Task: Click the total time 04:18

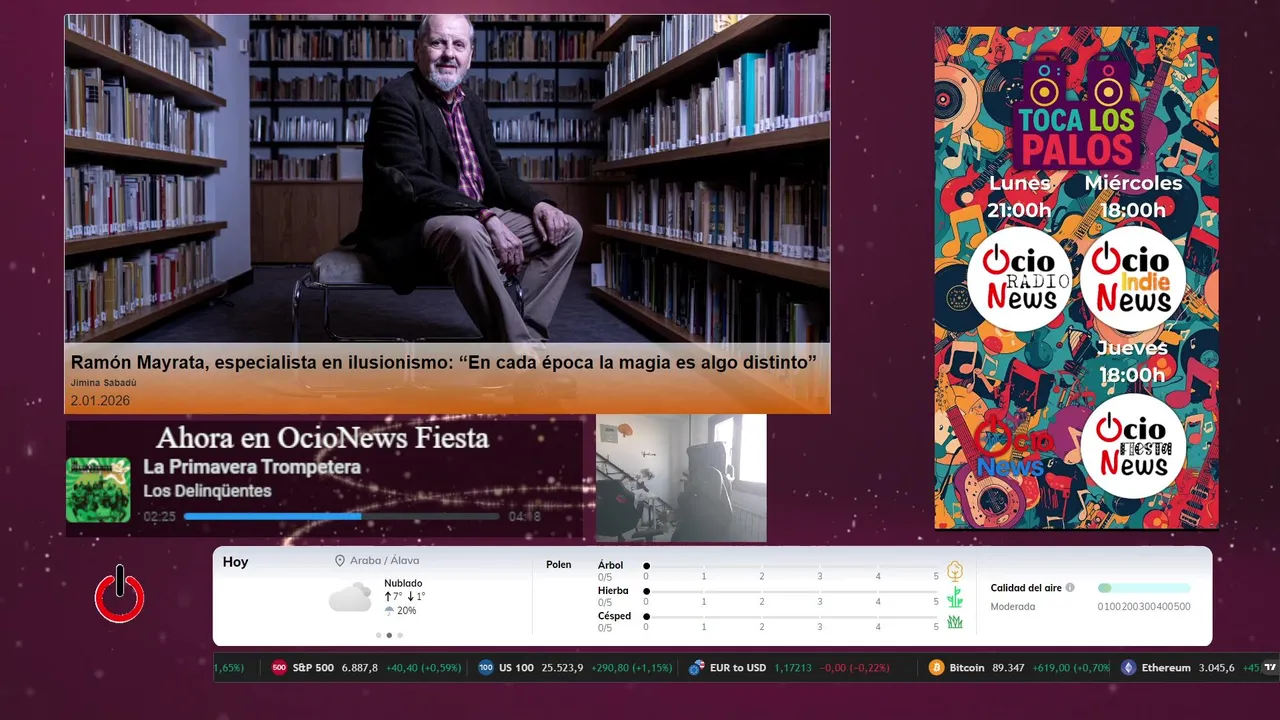Action: coord(524,517)
